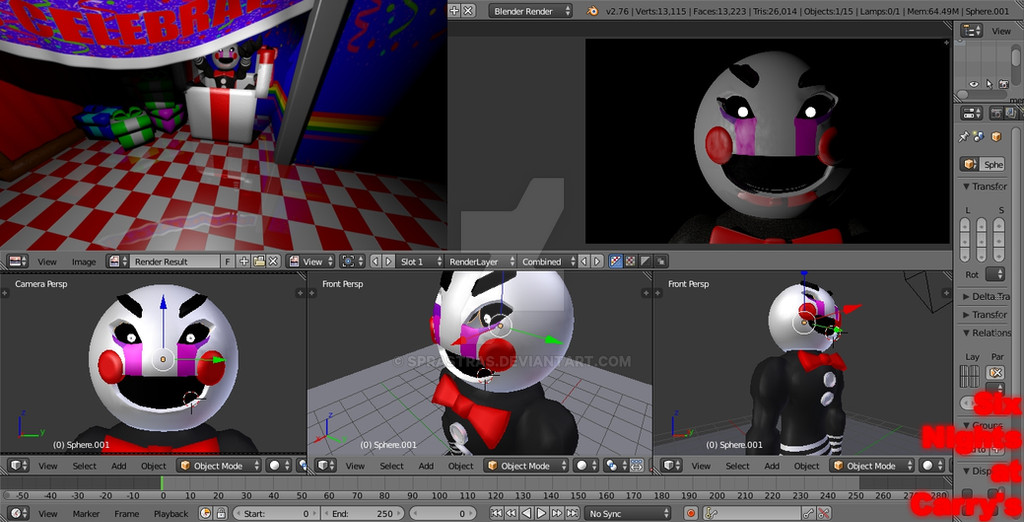Collapse the Relations panel

(987, 333)
